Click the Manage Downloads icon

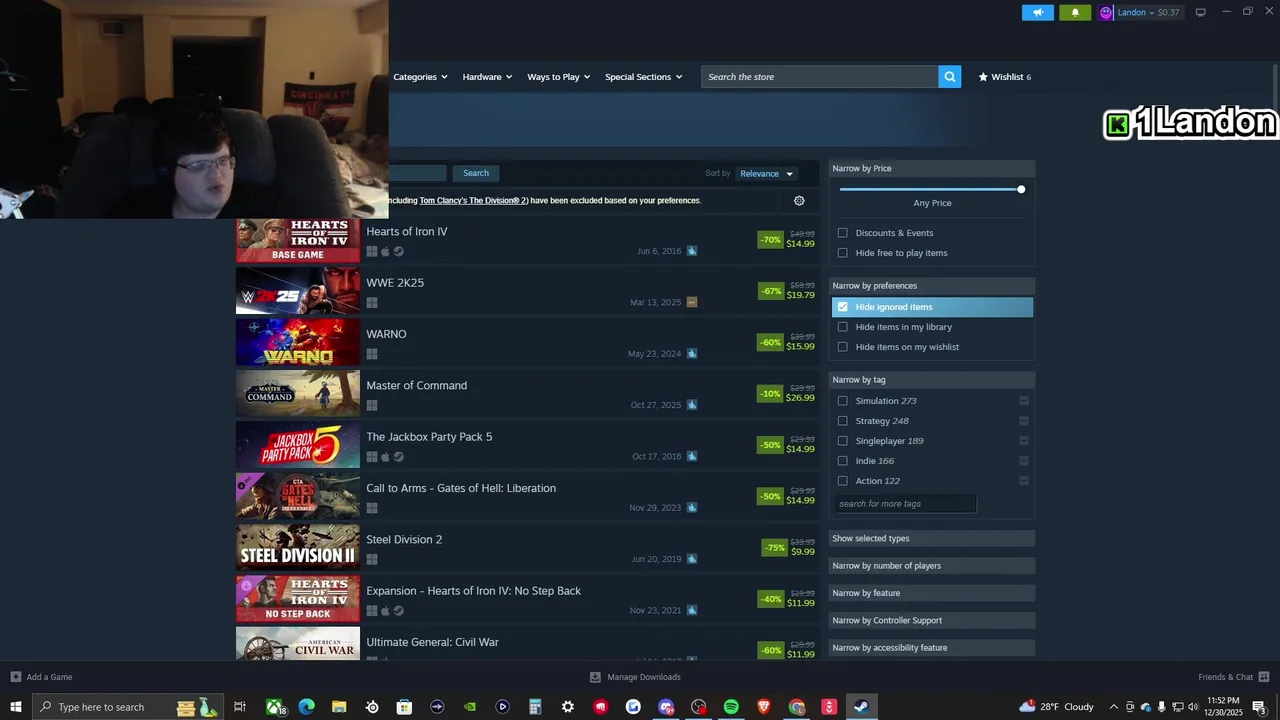click(x=595, y=677)
